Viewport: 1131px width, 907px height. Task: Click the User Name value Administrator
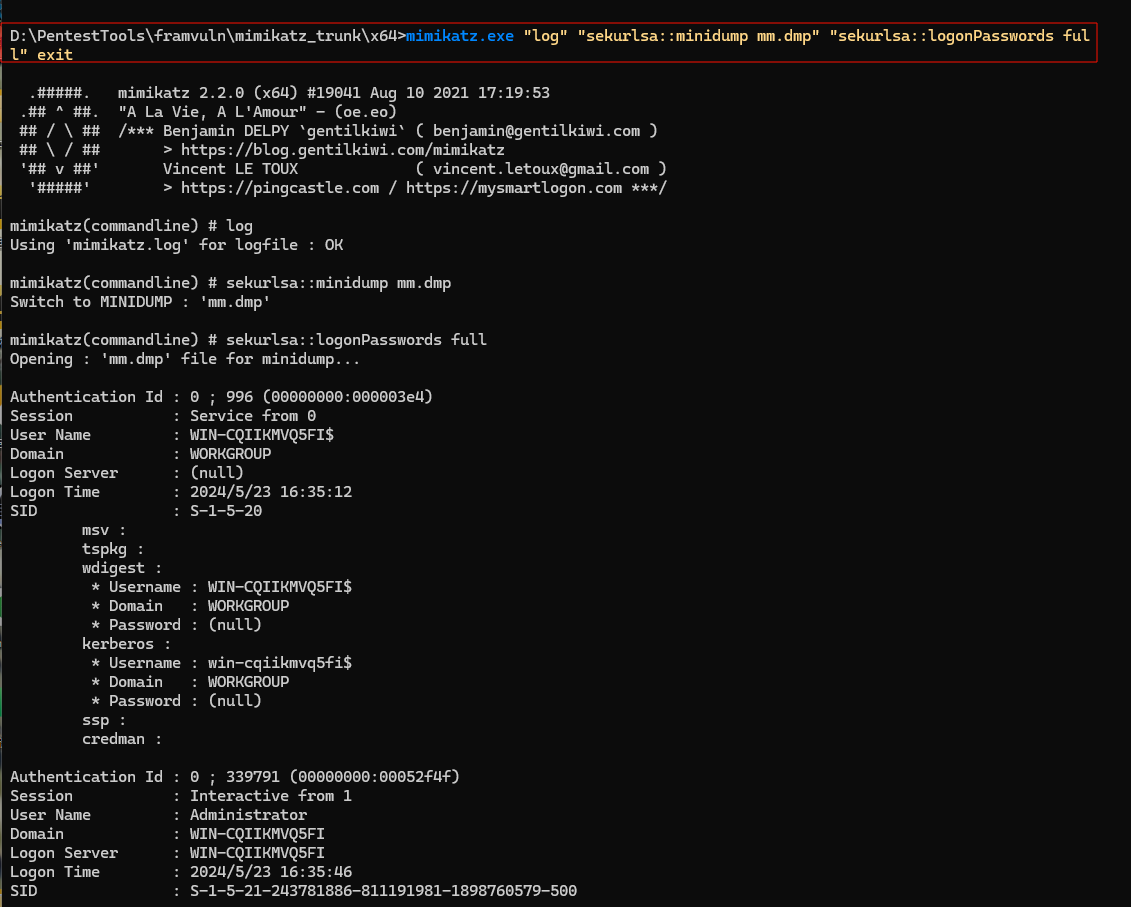point(248,815)
